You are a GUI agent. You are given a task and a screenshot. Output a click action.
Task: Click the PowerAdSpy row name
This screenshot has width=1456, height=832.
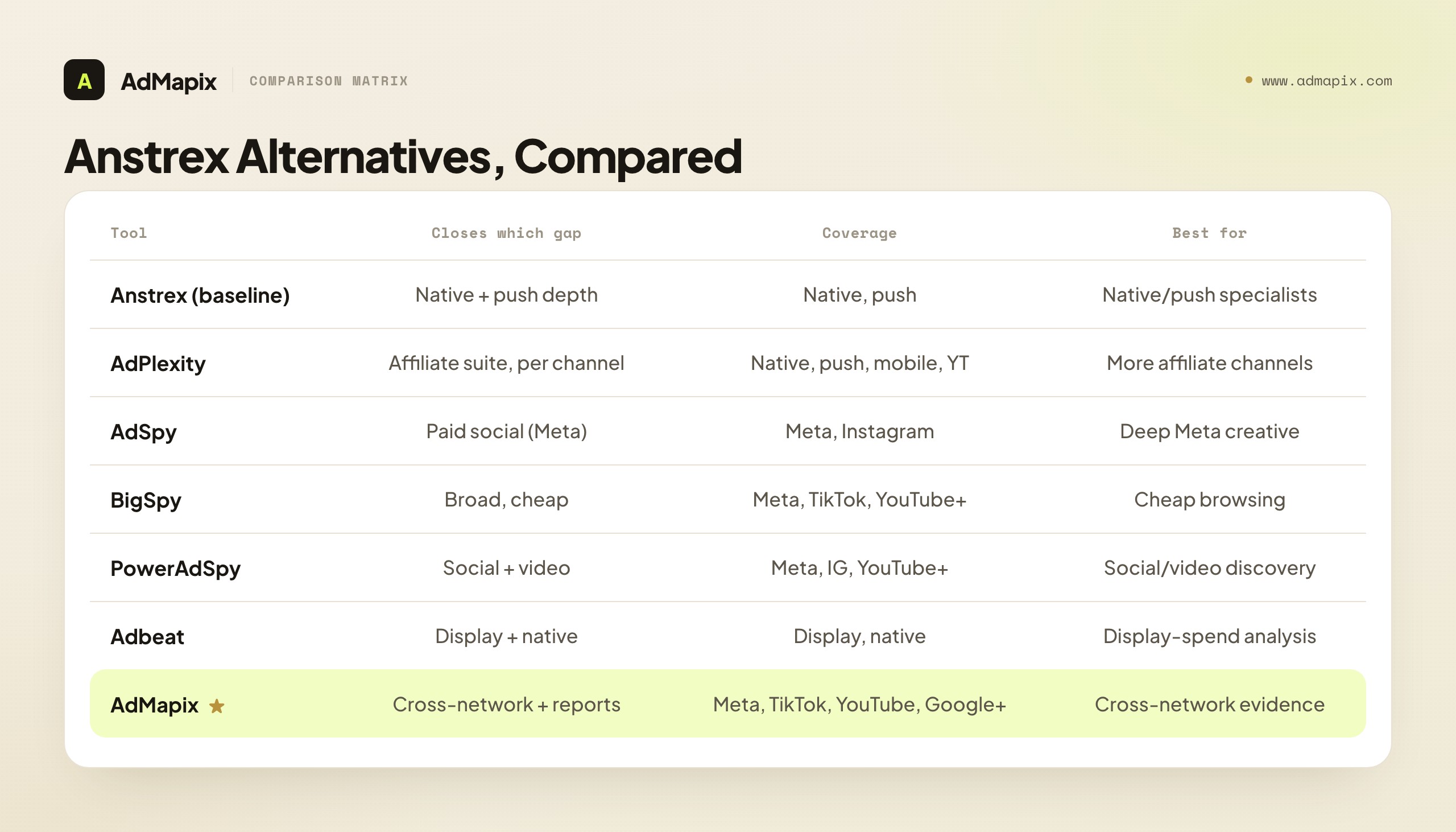(175, 569)
